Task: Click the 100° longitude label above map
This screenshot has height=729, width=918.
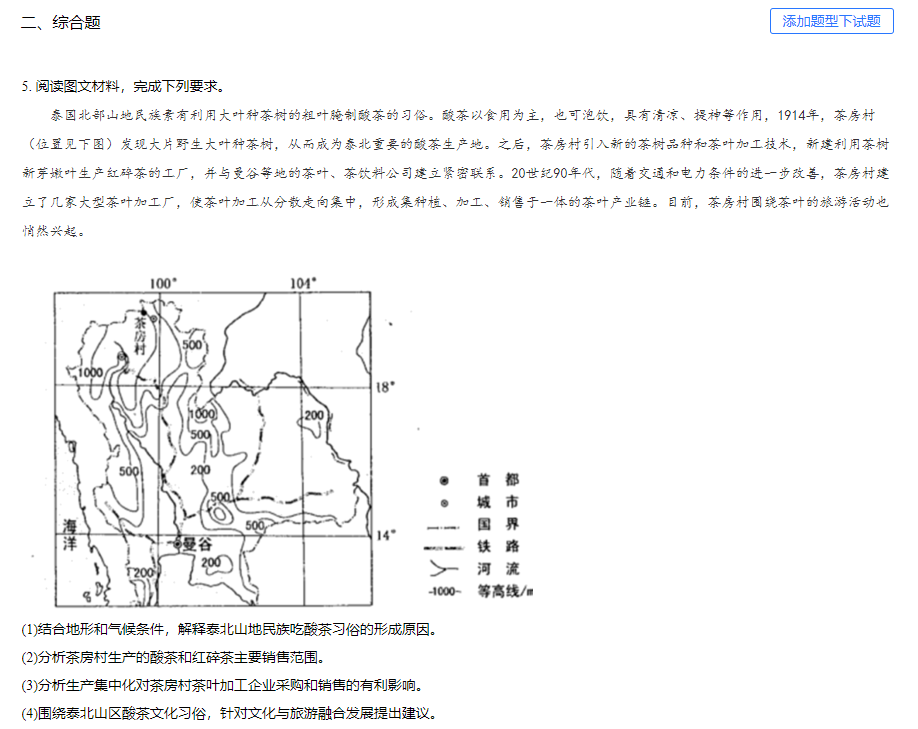Action: coord(163,283)
